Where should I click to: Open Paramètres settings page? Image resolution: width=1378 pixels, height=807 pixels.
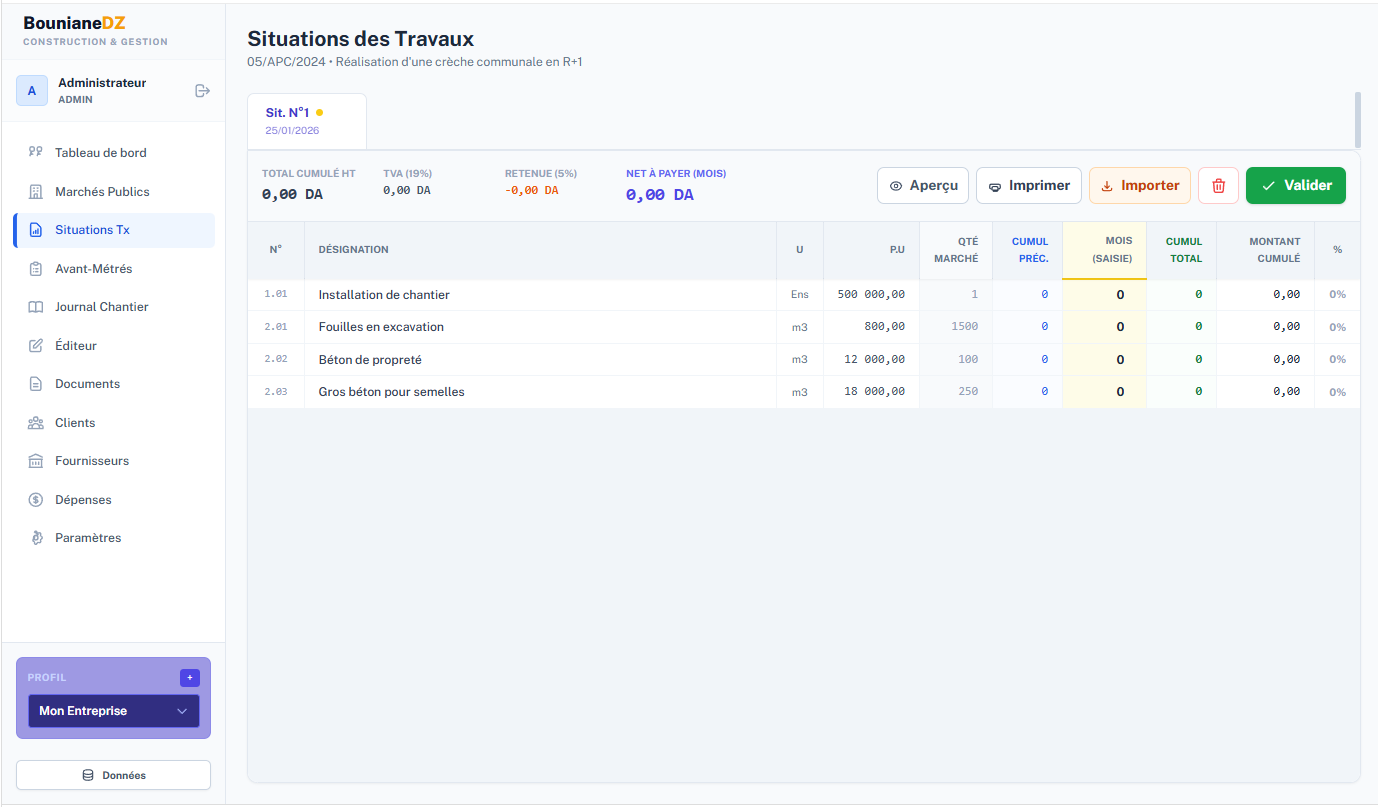[88, 538]
